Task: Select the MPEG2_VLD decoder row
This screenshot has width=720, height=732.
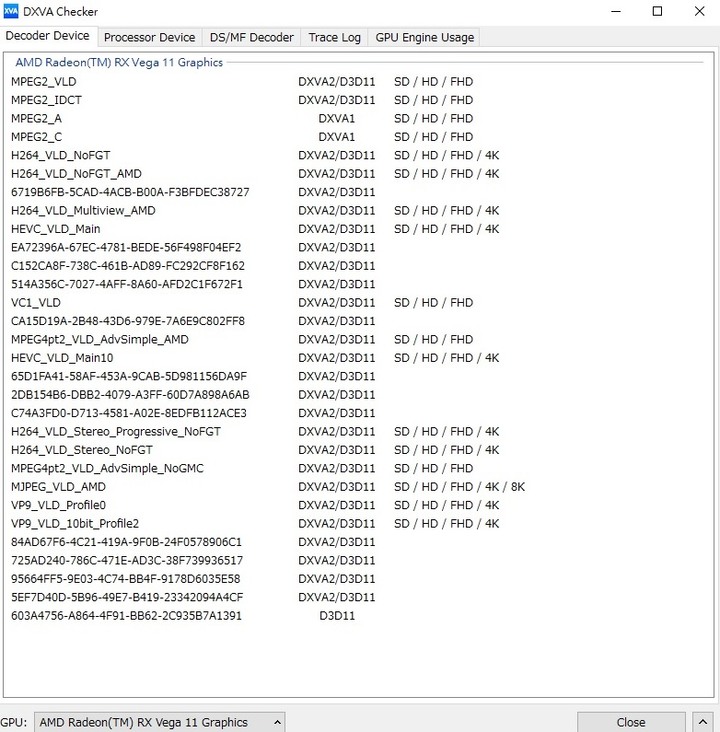Action: (x=242, y=82)
